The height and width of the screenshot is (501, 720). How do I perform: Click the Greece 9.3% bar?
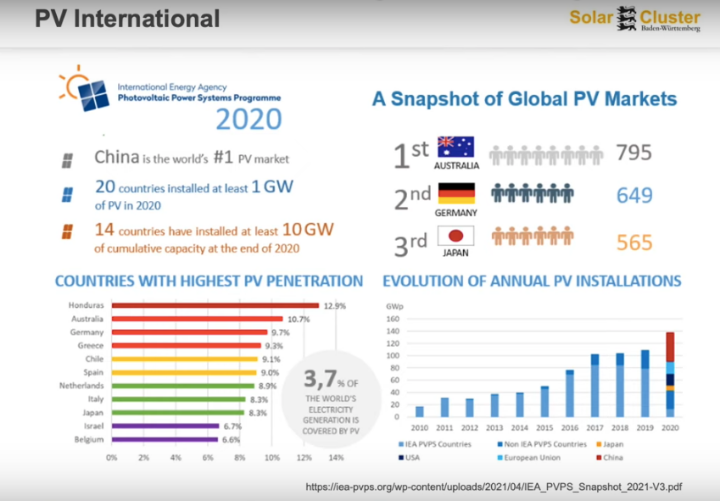click(186, 345)
